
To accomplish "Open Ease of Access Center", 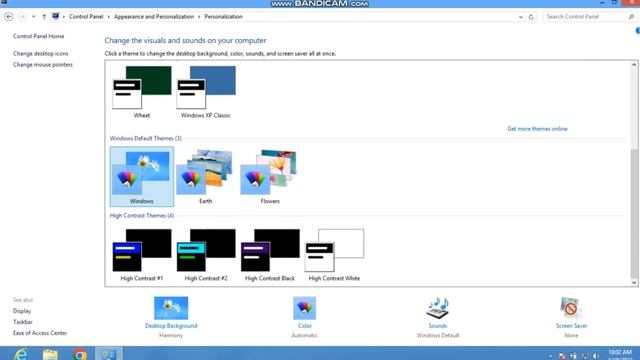I will 40,333.
